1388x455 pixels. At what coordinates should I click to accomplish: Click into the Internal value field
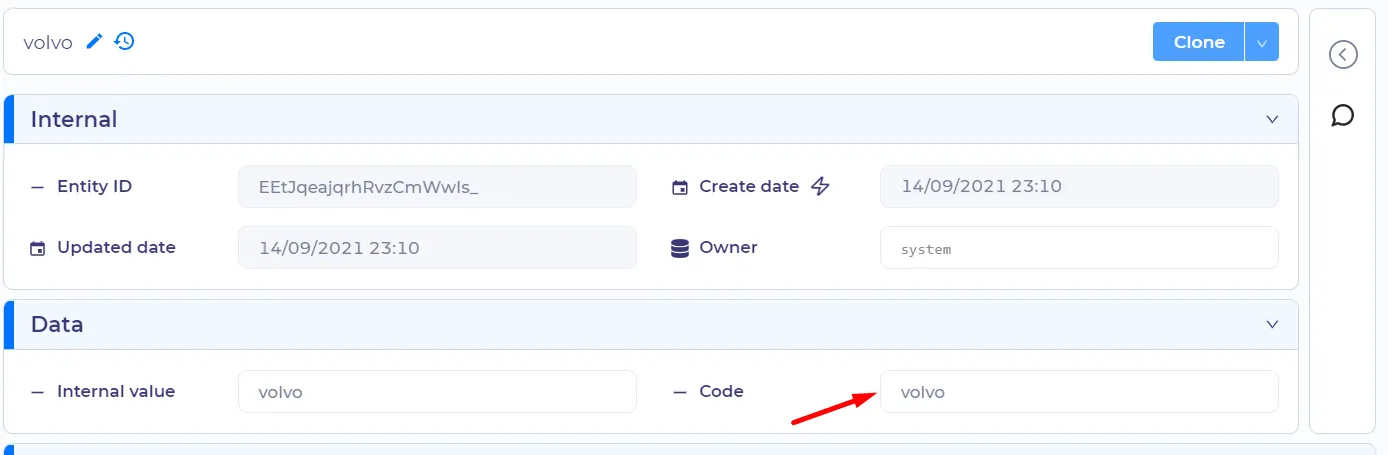[x=437, y=392]
